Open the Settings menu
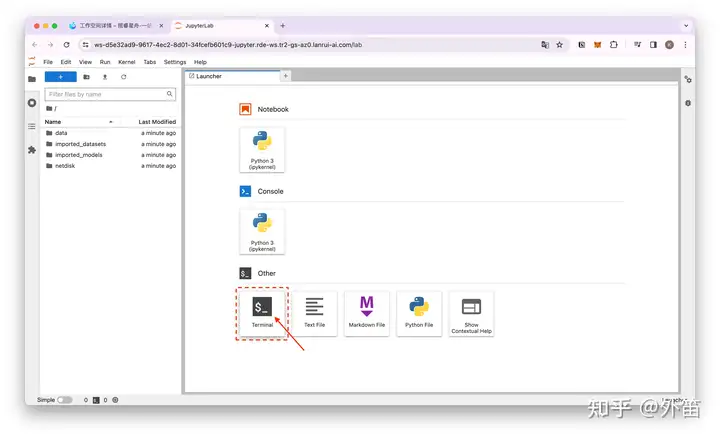 (175, 62)
